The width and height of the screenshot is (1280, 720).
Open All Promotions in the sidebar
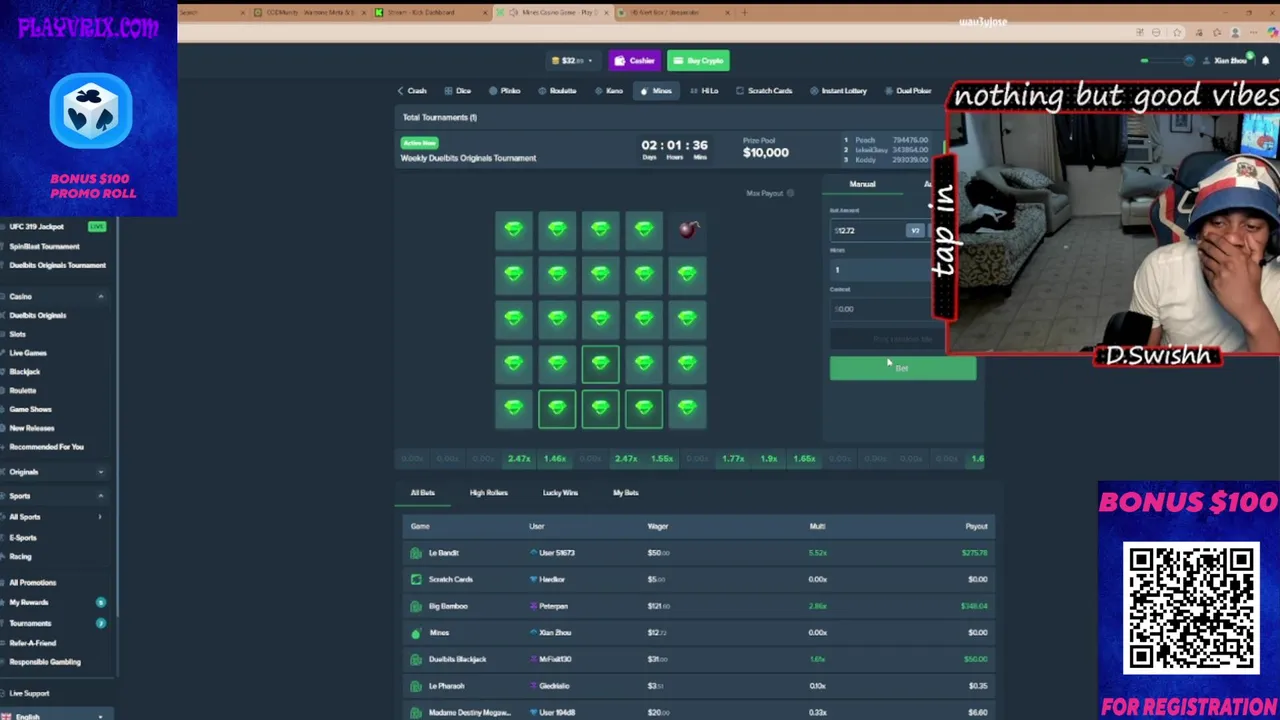33,583
